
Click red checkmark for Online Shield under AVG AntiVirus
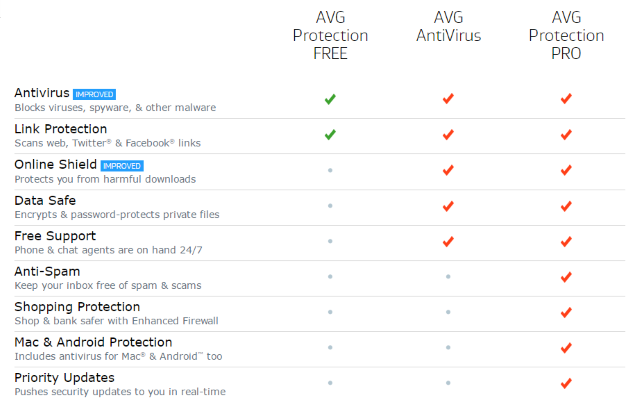[x=448, y=171]
